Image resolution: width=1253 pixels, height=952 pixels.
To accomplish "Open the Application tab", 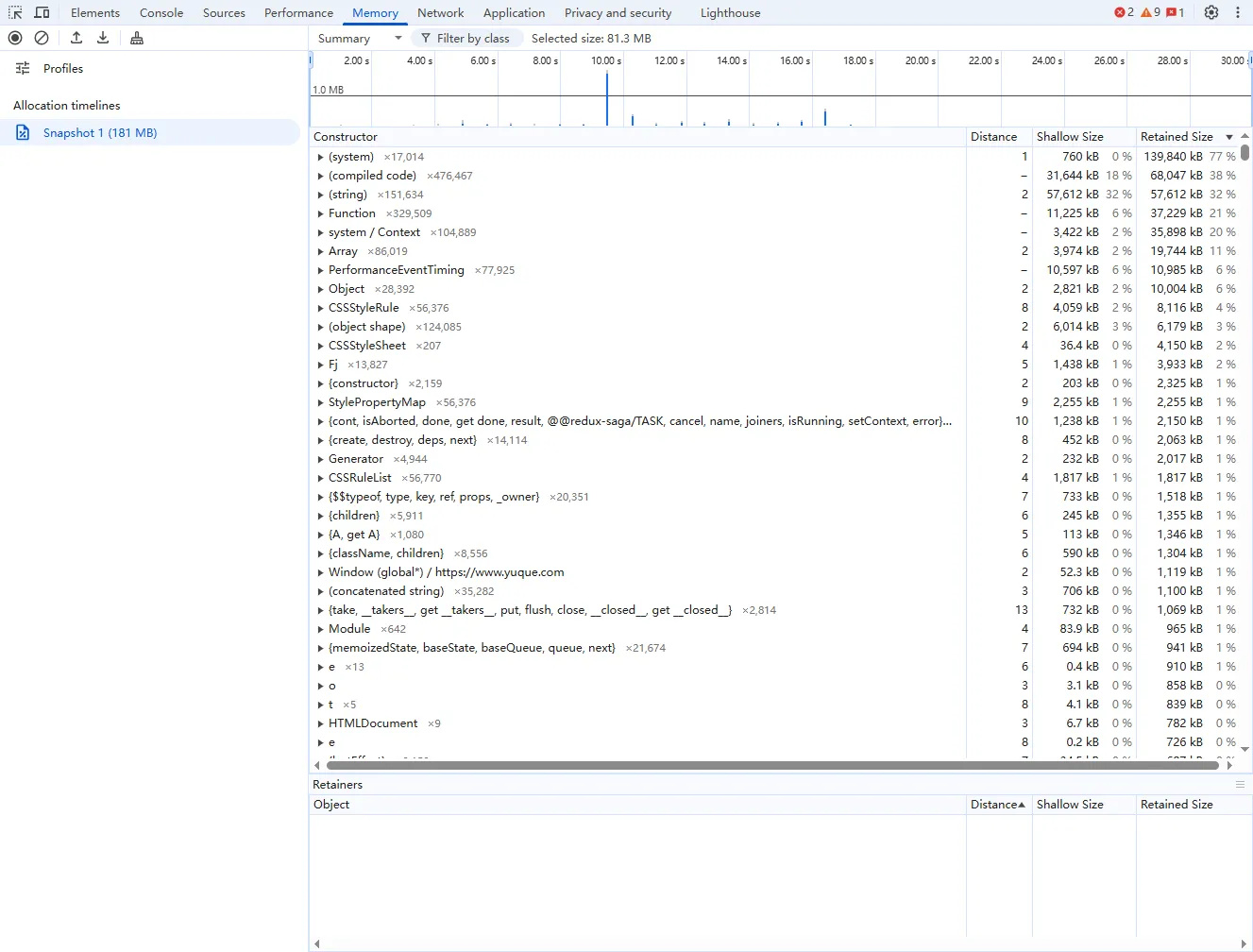I will tap(514, 13).
